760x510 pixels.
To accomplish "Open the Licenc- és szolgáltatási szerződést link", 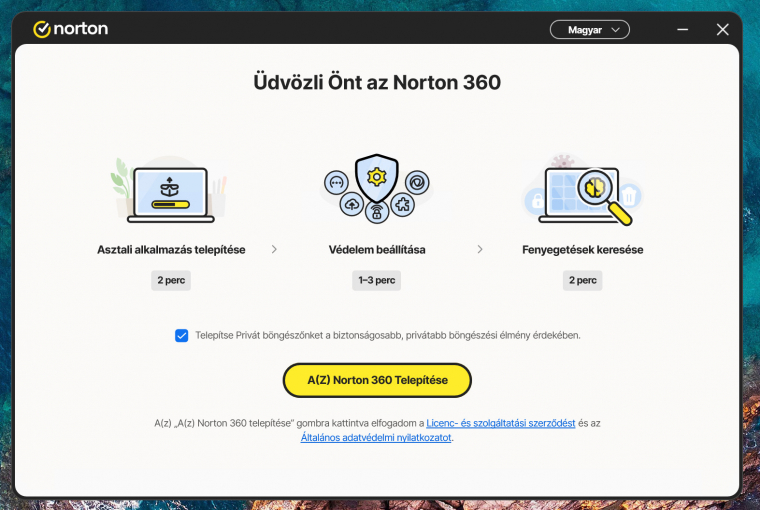I will click(500, 424).
